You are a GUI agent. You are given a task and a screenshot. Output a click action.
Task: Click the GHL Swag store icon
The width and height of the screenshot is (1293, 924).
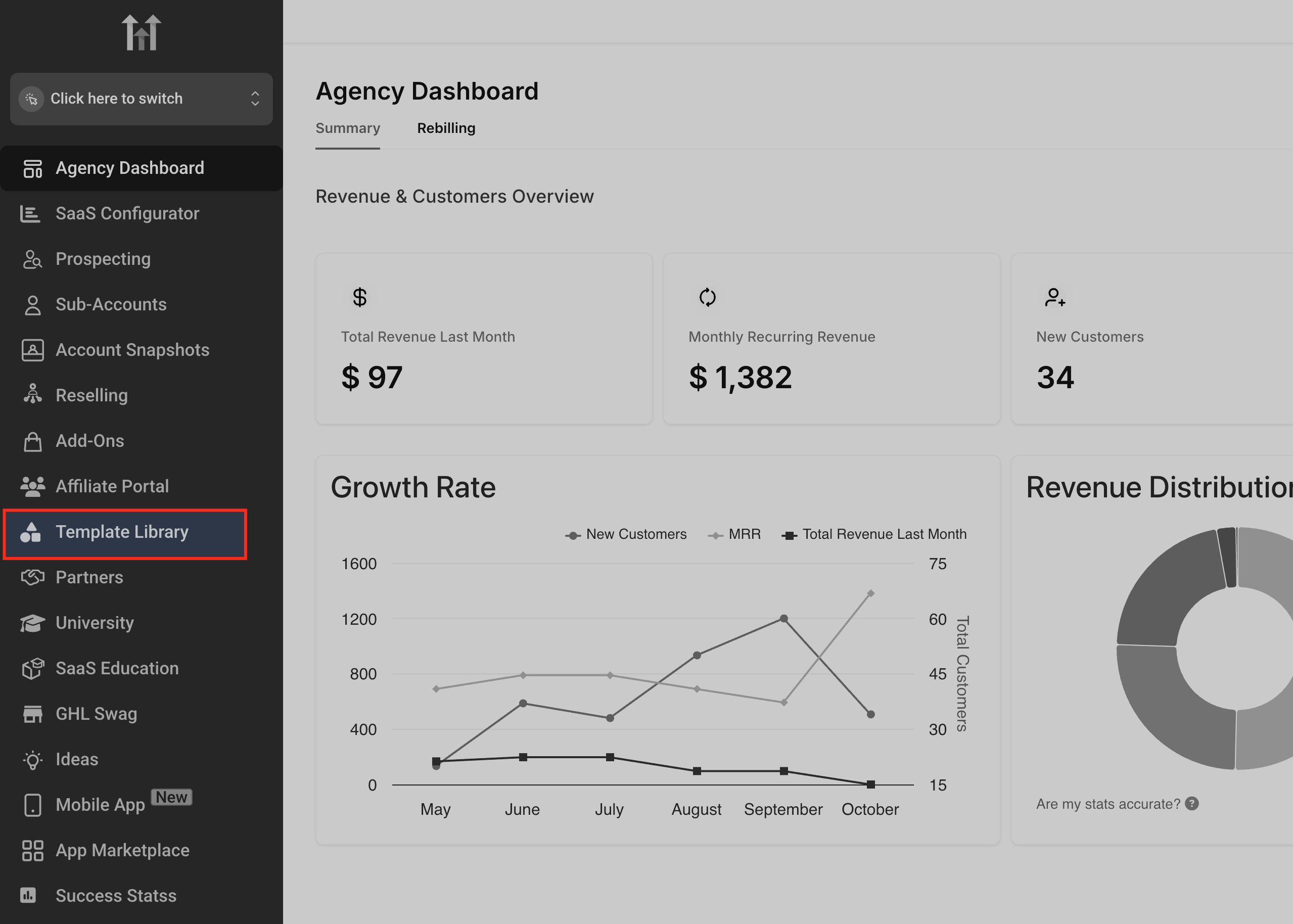point(32,714)
